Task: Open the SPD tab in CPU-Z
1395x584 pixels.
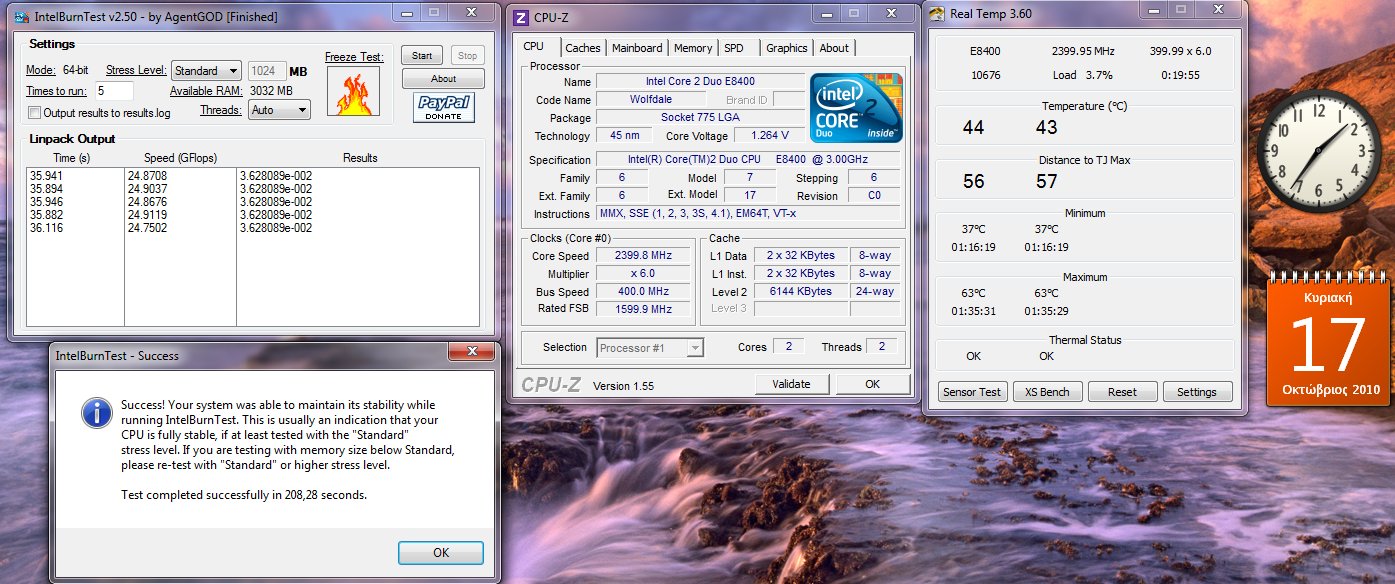Action: click(x=734, y=48)
